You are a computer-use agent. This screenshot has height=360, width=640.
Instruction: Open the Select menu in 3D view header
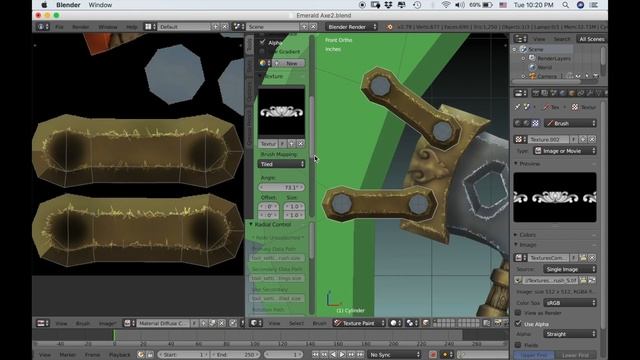(x=296, y=323)
